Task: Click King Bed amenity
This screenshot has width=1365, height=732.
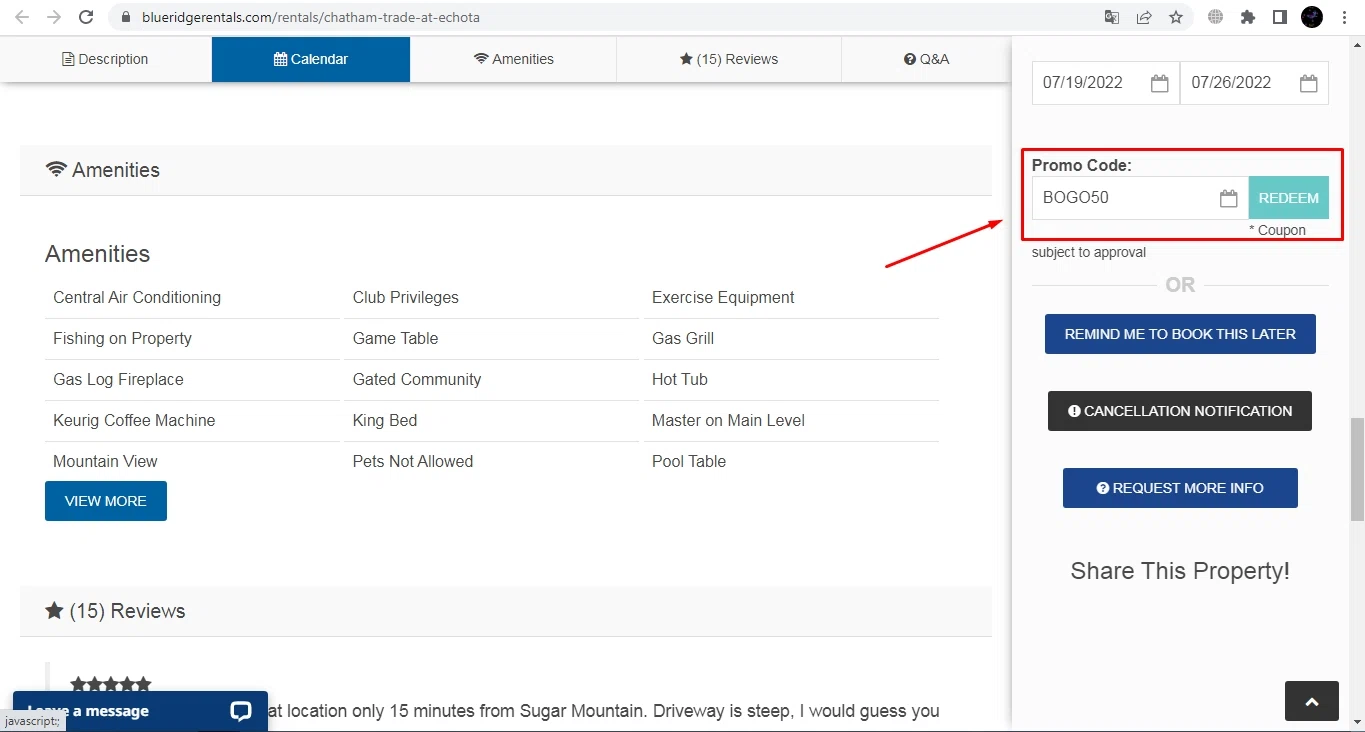Action: tap(385, 420)
